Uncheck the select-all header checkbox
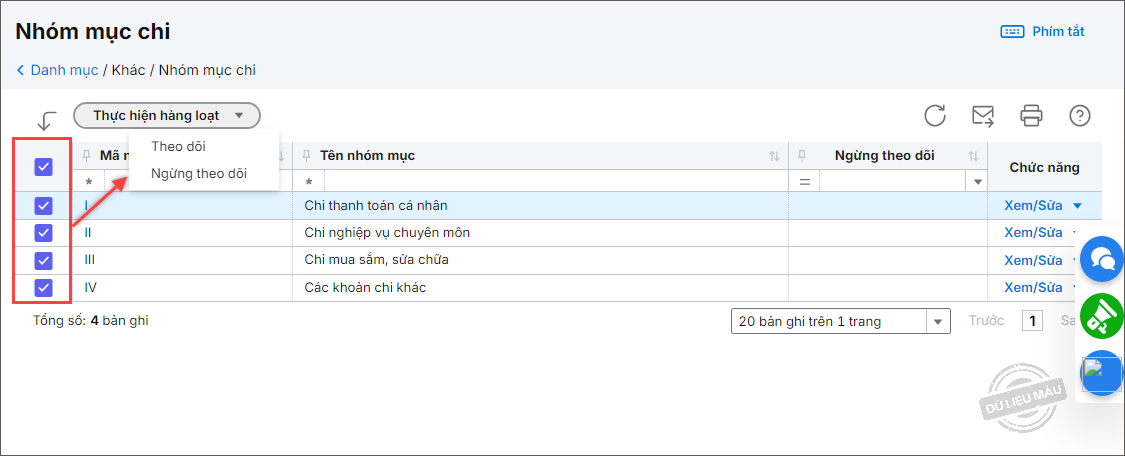Image resolution: width=1125 pixels, height=456 pixels. click(43, 167)
